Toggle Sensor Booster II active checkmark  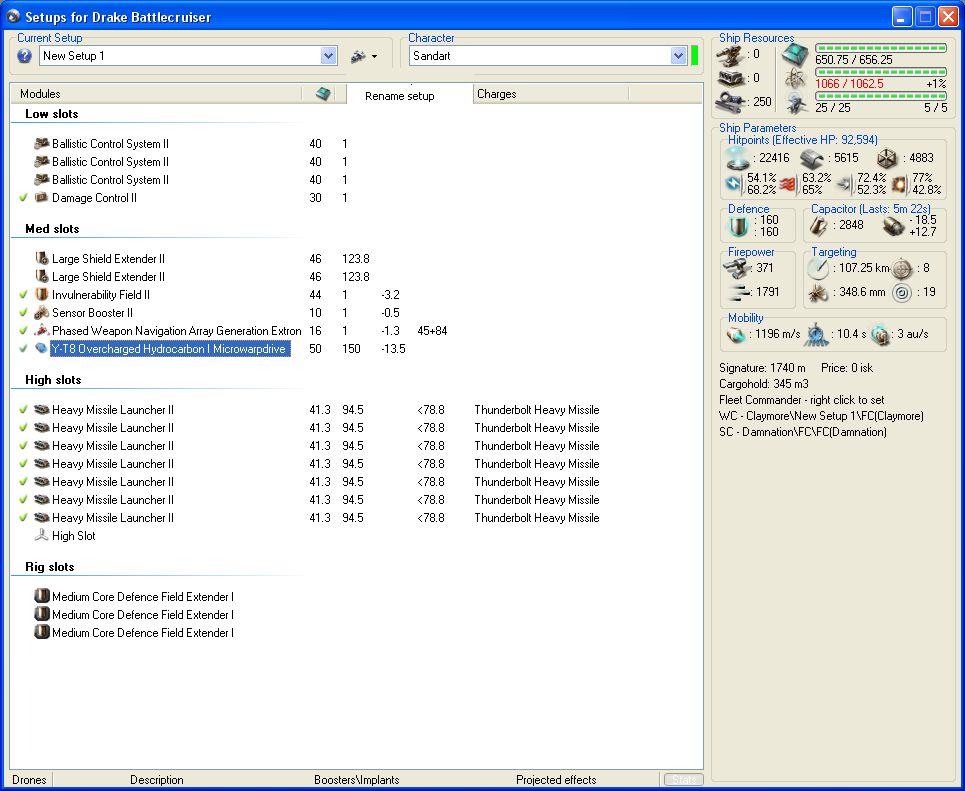tap(23, 313)
